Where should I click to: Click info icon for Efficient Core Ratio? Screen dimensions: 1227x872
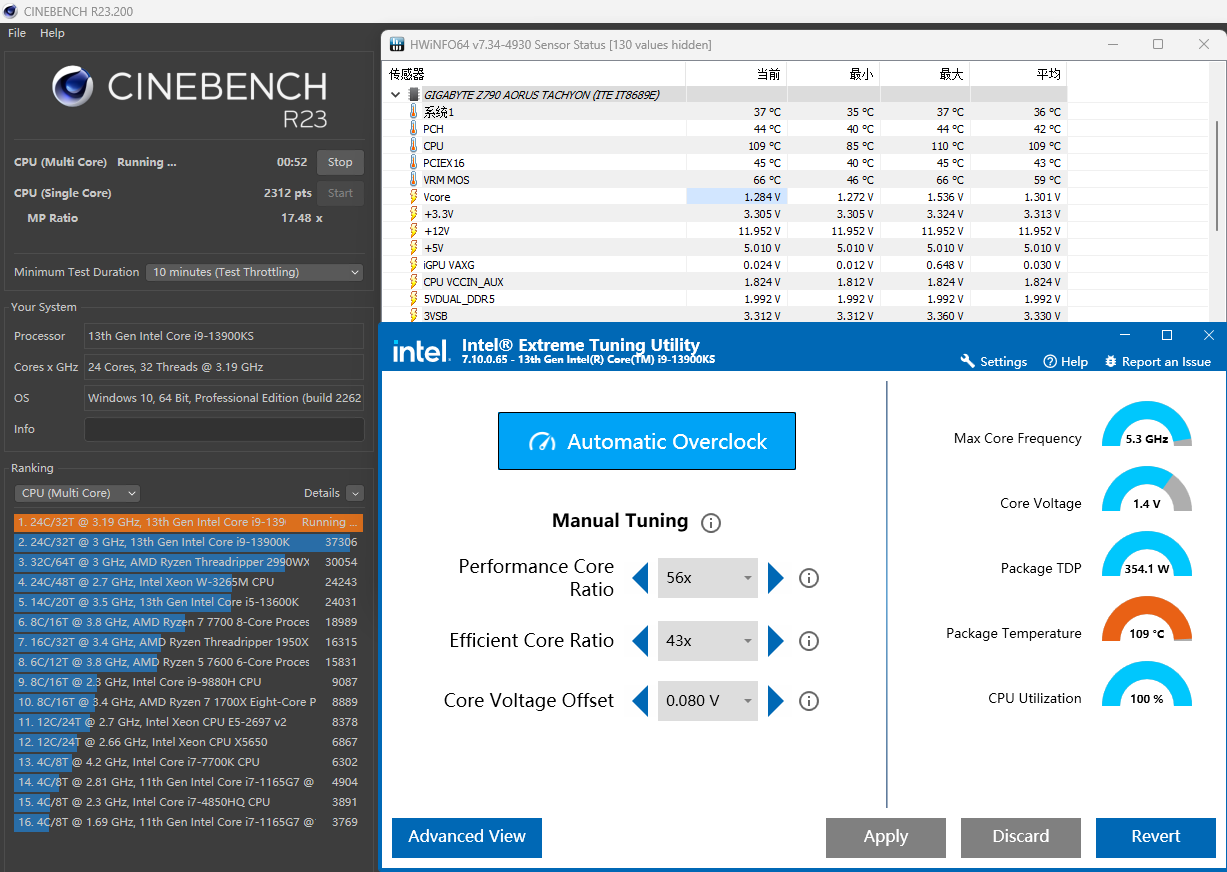809,641
